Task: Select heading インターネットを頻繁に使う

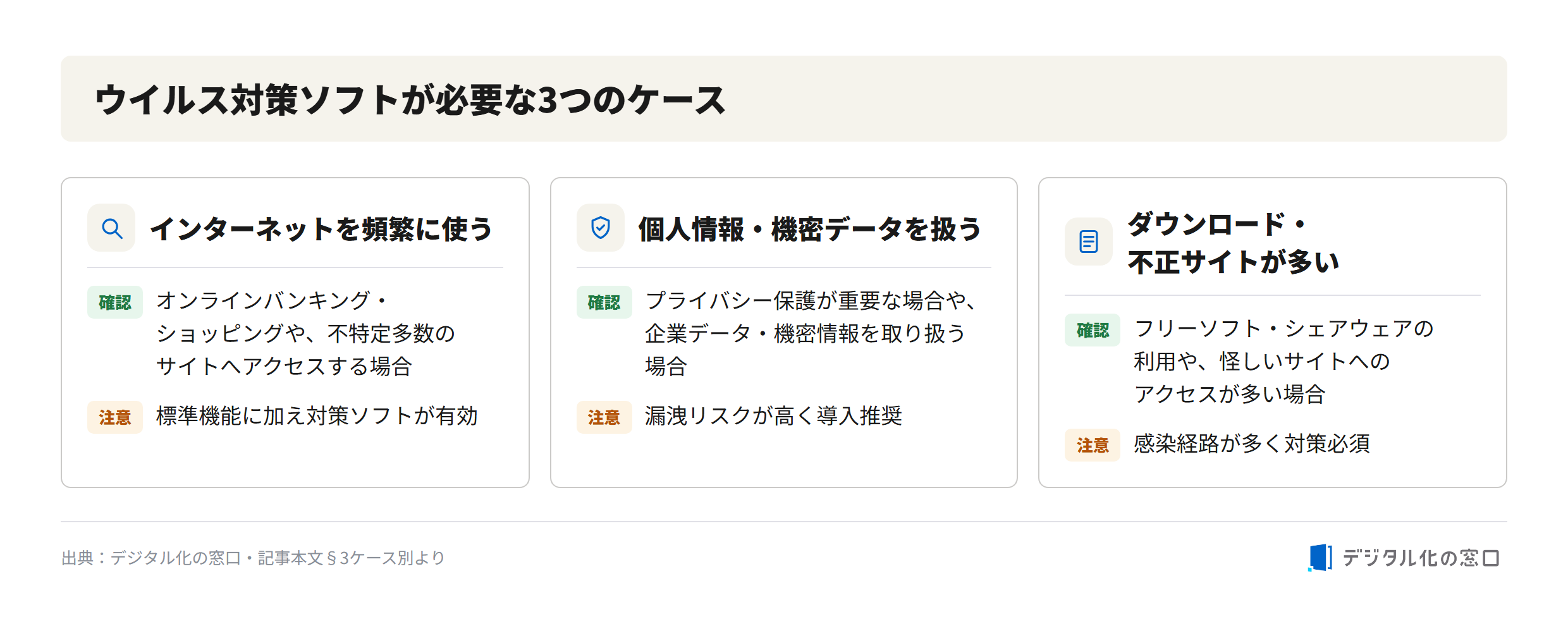Action: [x=321, y=229]
